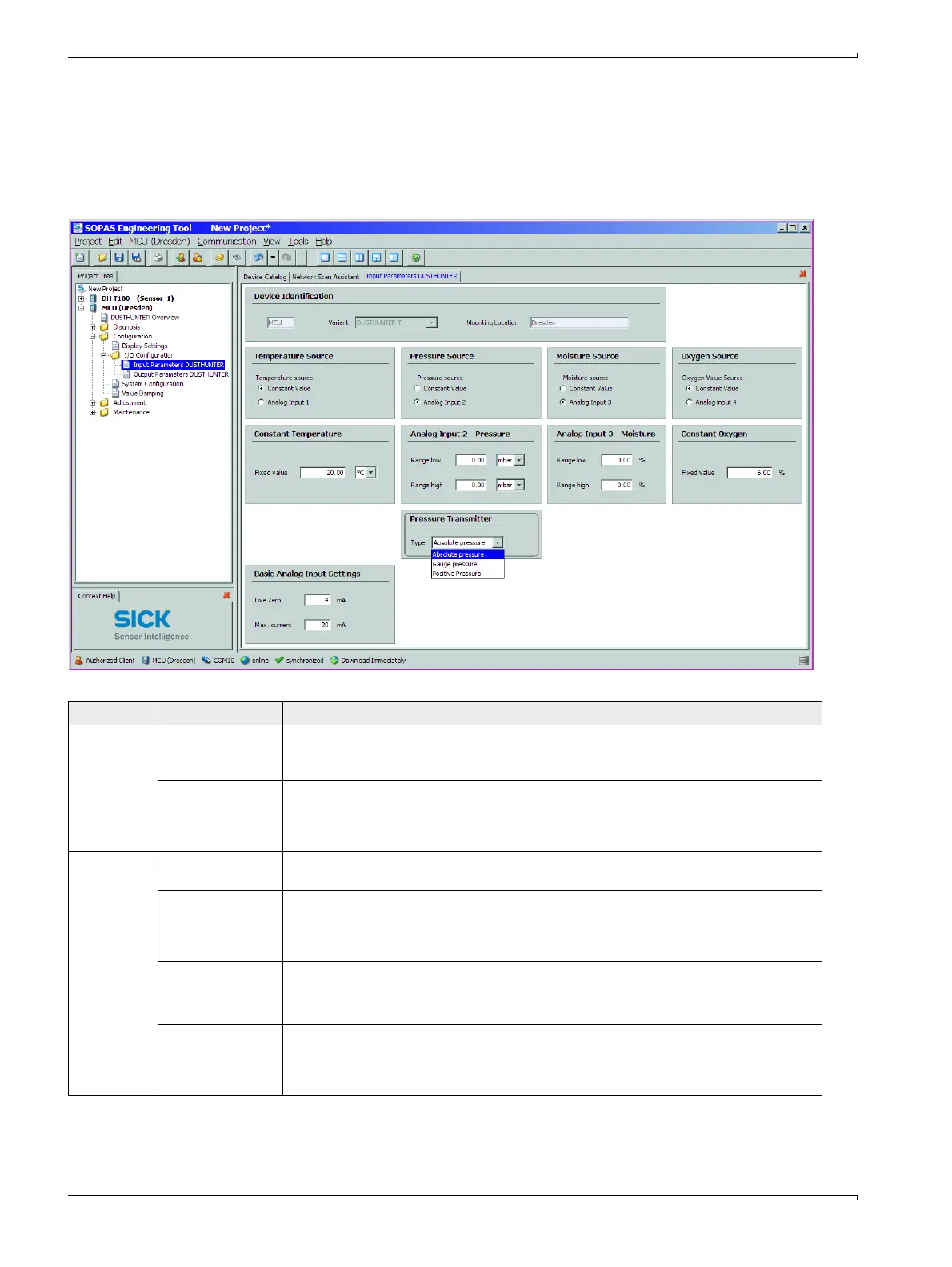Open the dropdown arrow beside the back icon

point(273,258)
